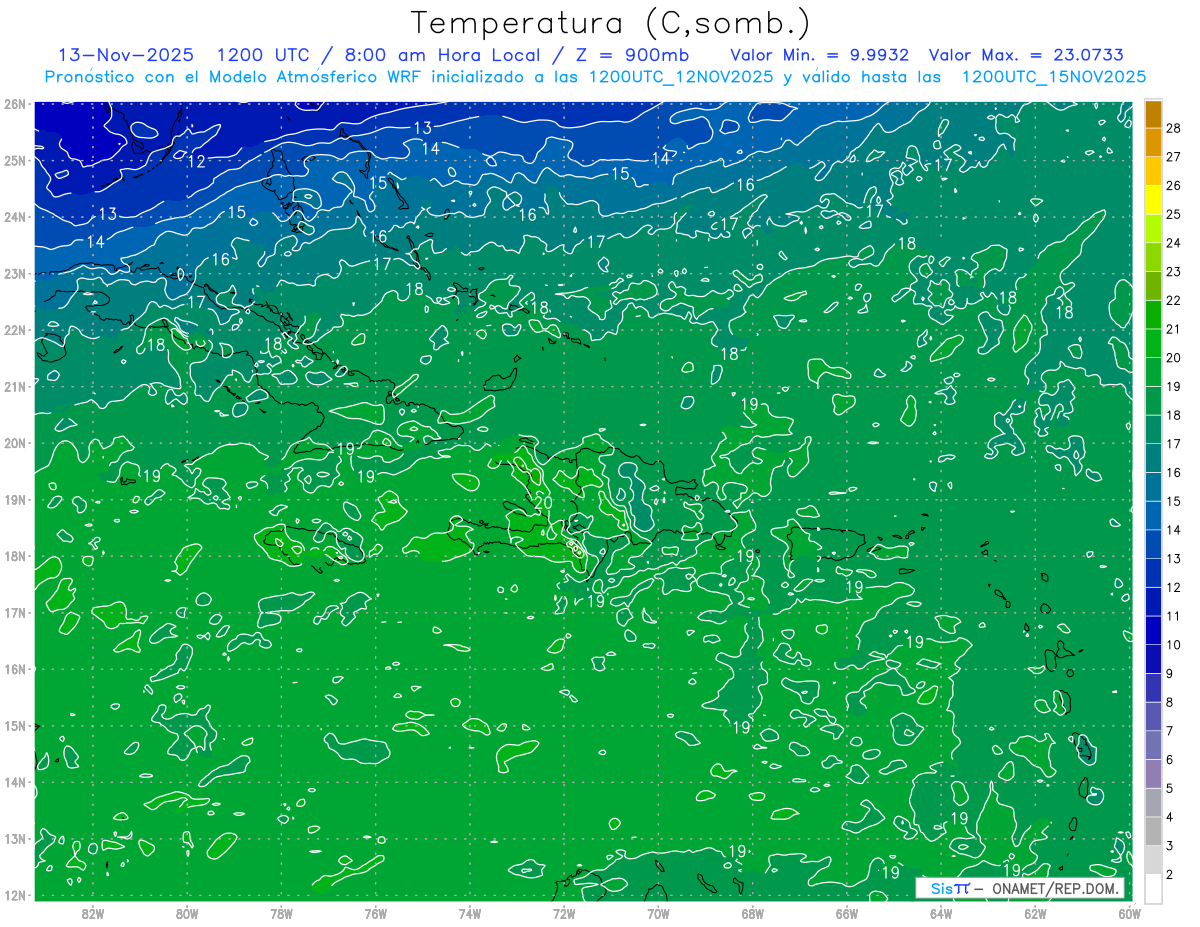Select the '64W' longitude axis label
1200x927 pixels.
[x=941, y=912]
